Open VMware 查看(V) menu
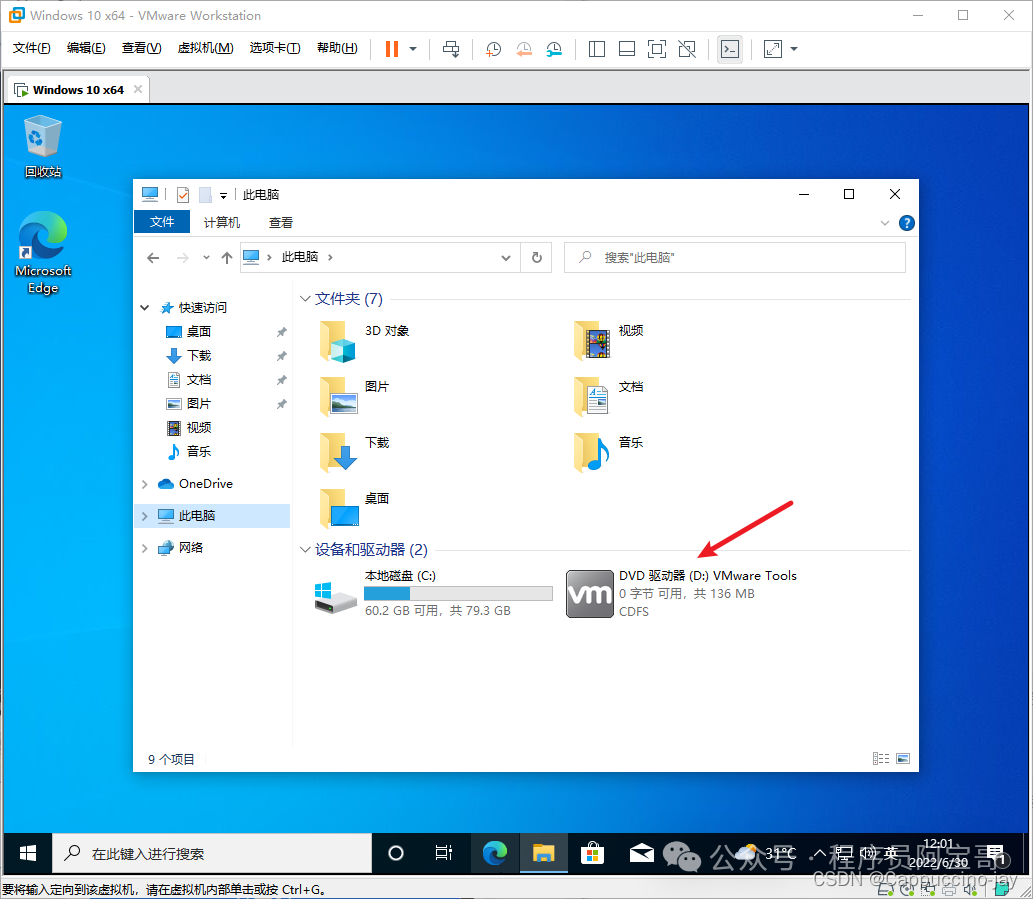The height and width of the screenshot is (899, 1033). tap(142, 48)
